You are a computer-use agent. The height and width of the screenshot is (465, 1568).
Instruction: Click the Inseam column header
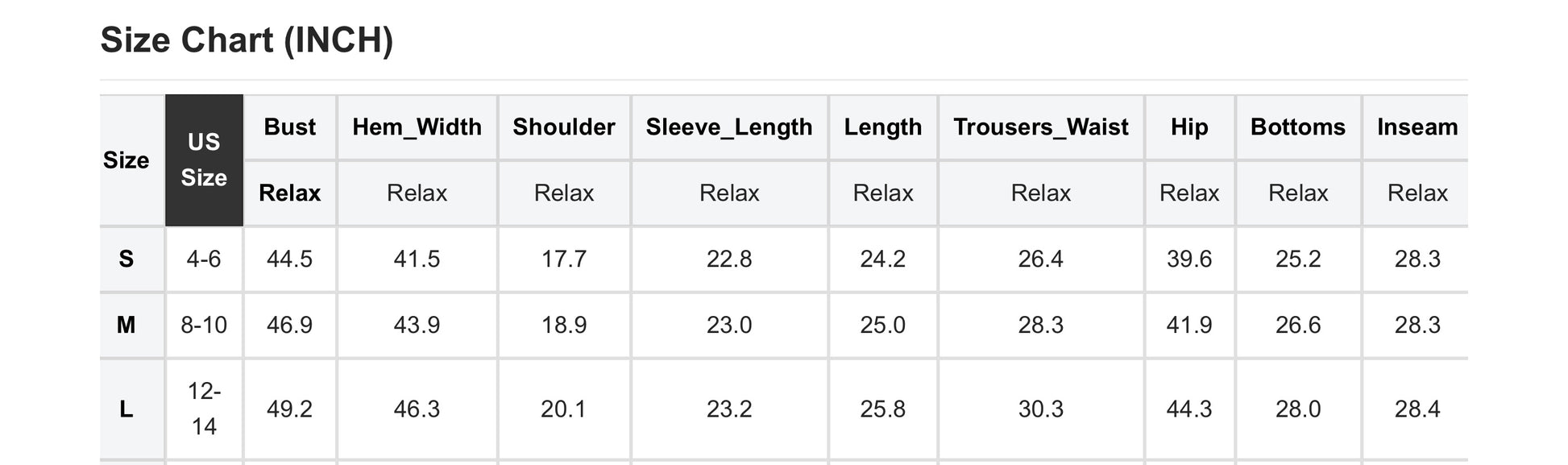1417,127
